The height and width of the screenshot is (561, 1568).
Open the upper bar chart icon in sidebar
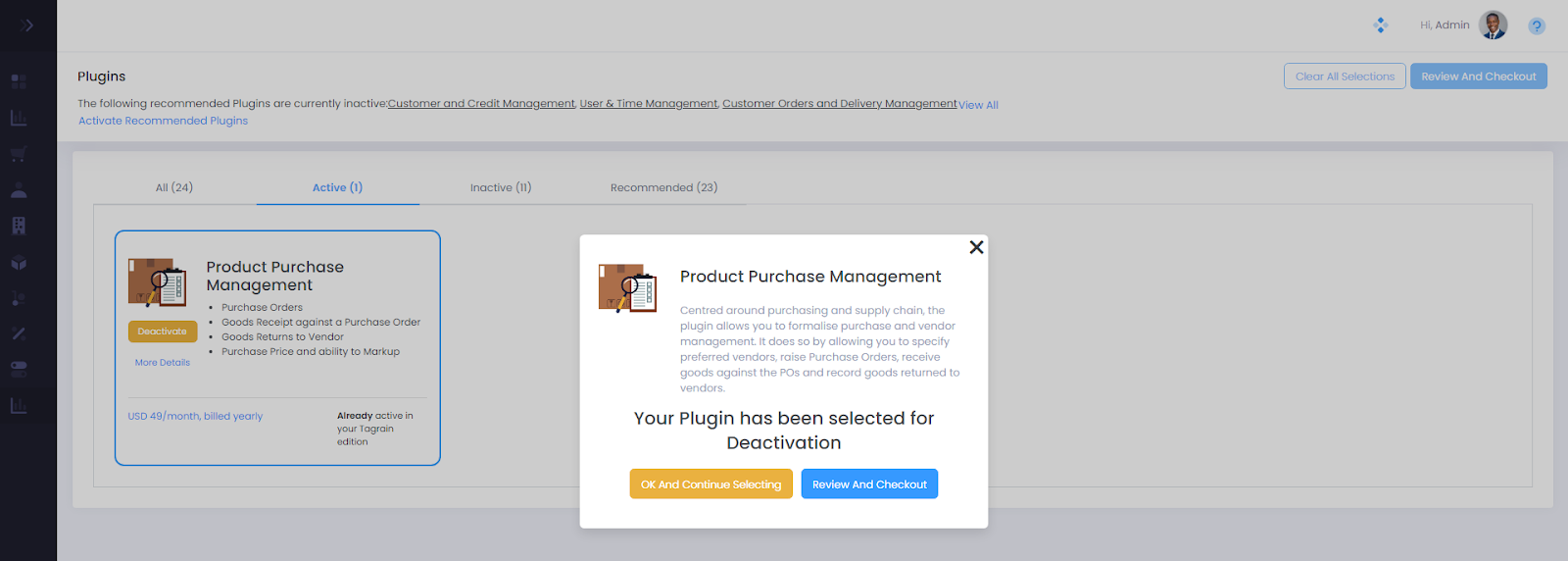(x=19, y=118)
